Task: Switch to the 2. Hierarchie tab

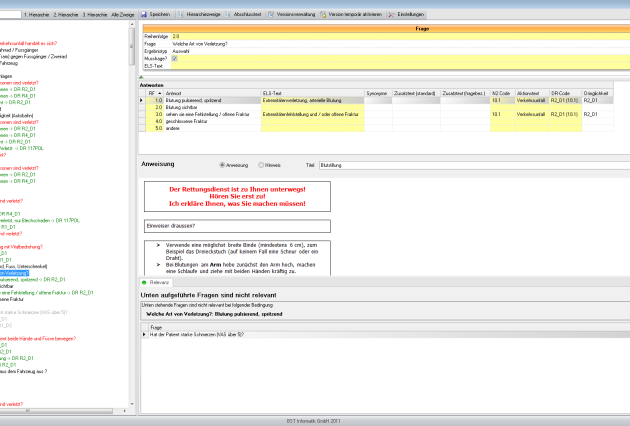Action: point(66,14)
